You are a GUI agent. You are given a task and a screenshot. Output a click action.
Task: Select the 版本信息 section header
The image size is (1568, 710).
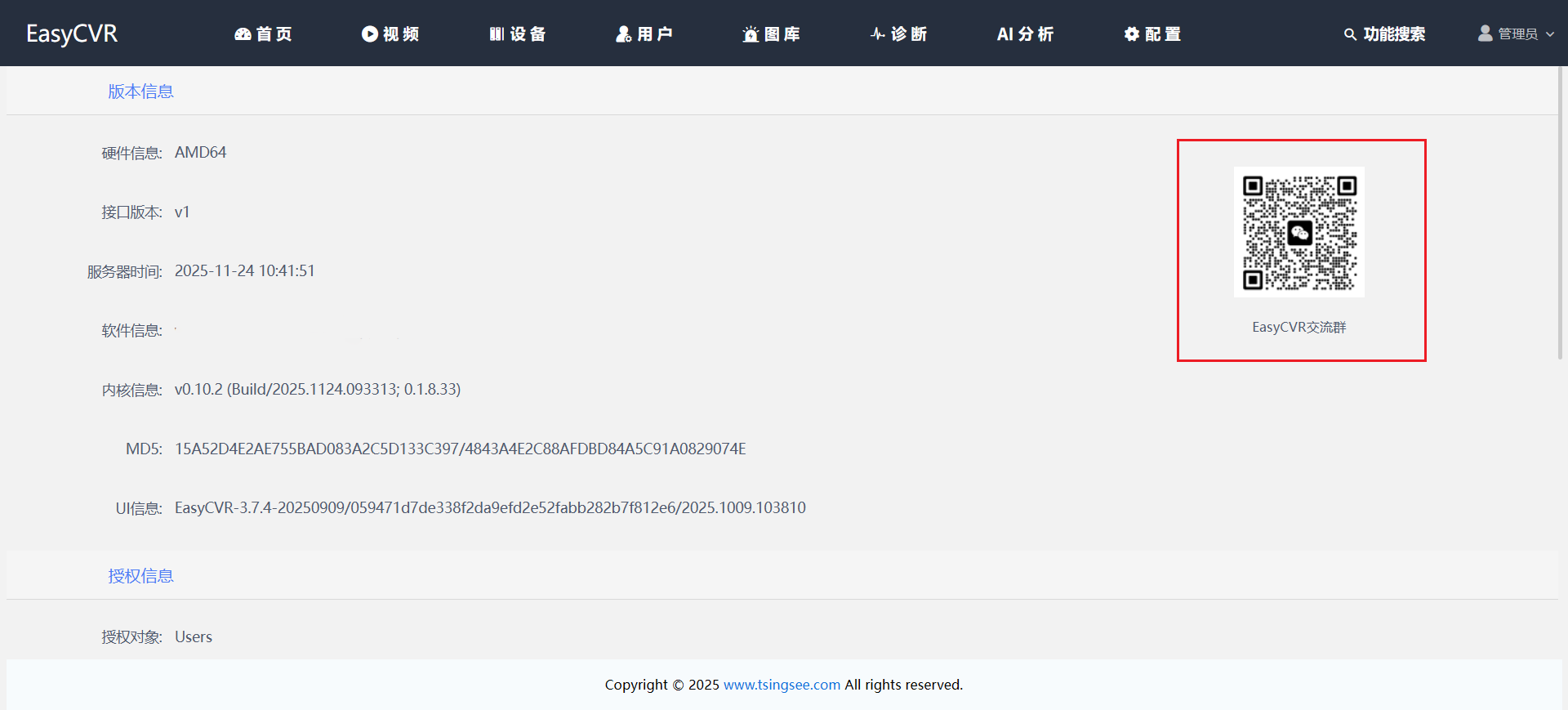pyautogui.click(x=140, y=92)
